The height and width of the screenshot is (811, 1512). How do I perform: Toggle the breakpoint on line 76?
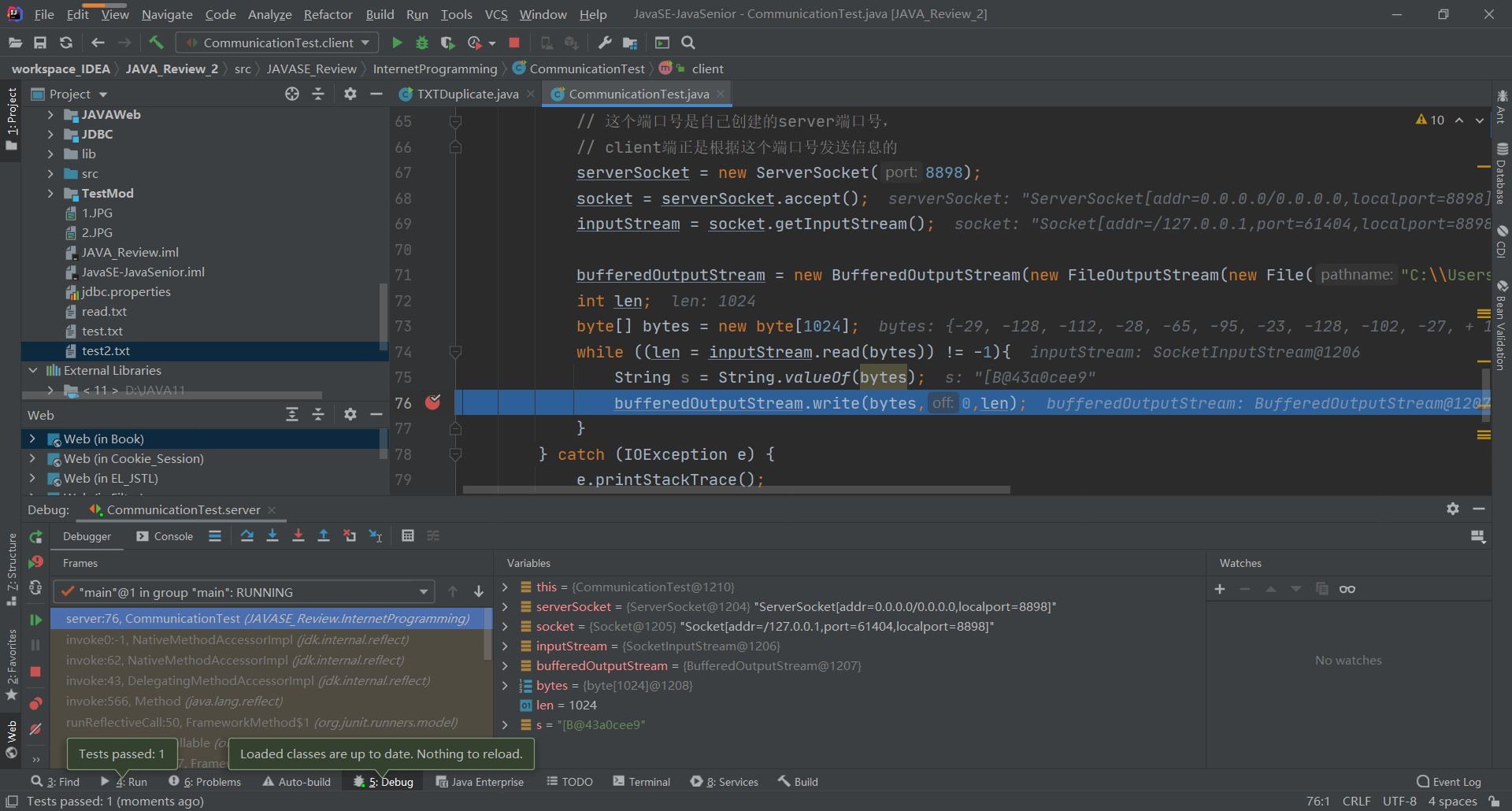(433, 402)
